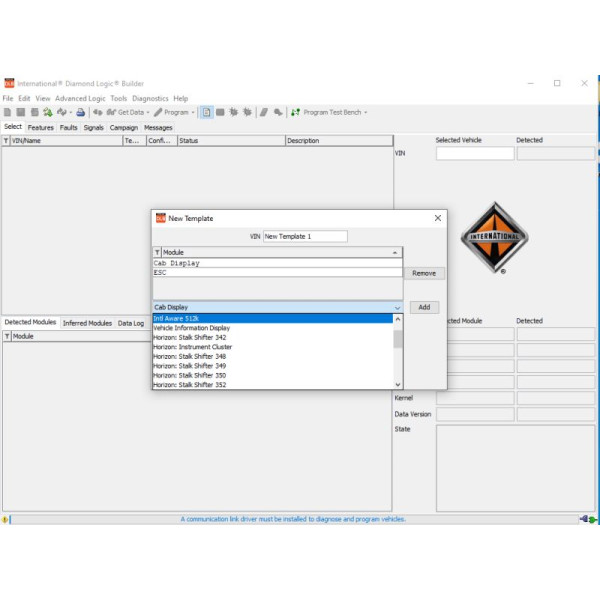This screenshot has height=600, width=600.
Task: Switch to the Campaign tab
Action: pyautogui.click(x=124, y=128)
